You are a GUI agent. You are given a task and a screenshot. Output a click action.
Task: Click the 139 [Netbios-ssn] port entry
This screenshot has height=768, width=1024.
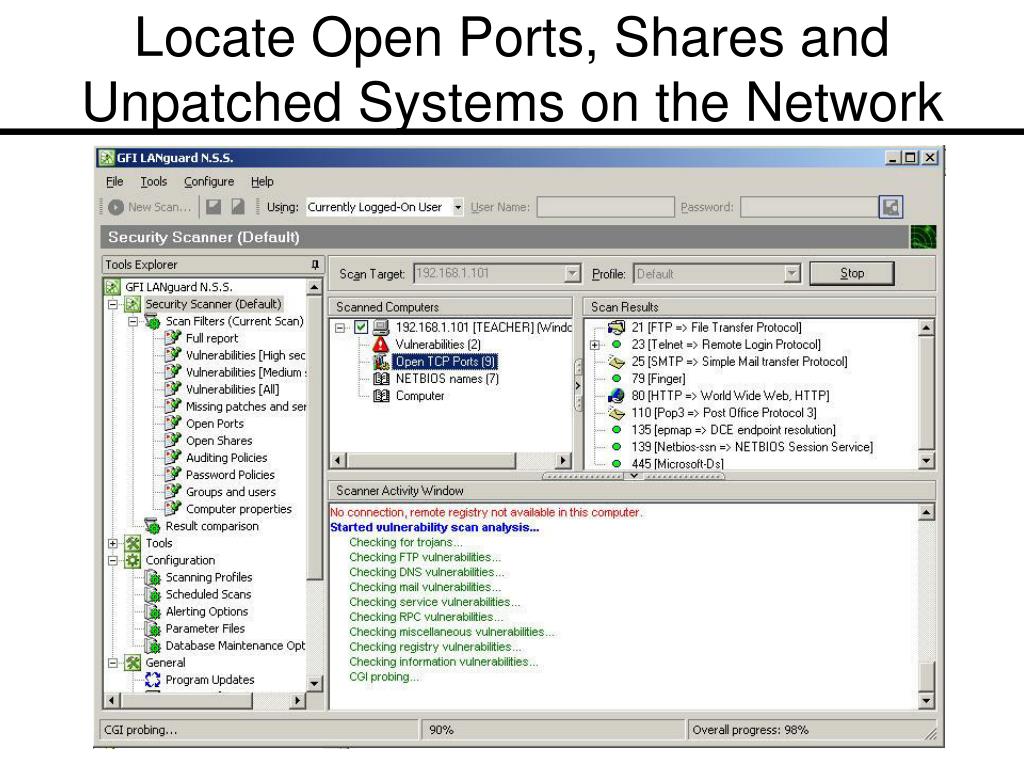tap(752, 447)
